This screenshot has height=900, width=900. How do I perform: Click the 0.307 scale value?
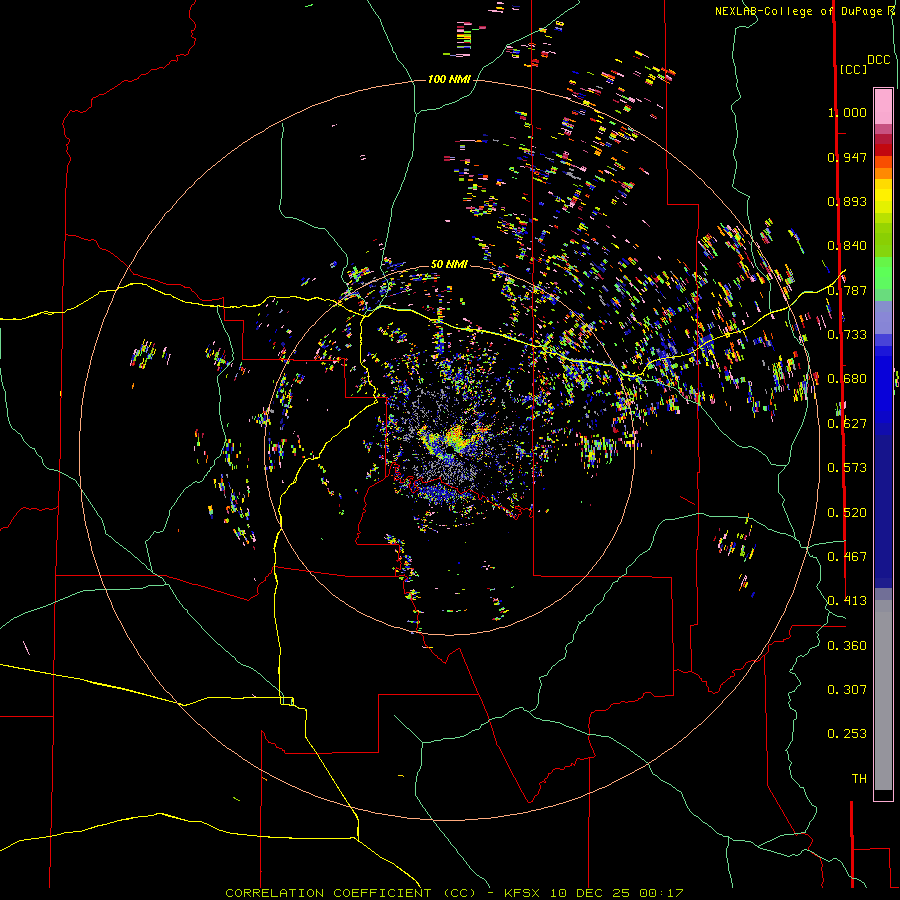tap(847, 690)
